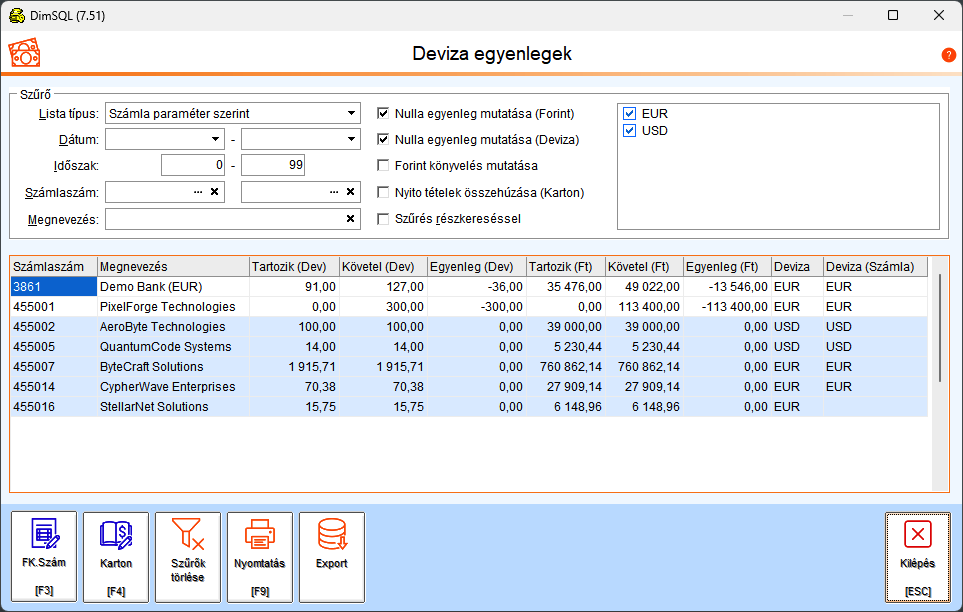Image resolution: width=963 pixels, height=612 pixels.
Task: Click the table's vertical scrollbar thumb
Action: pos(940,328)
